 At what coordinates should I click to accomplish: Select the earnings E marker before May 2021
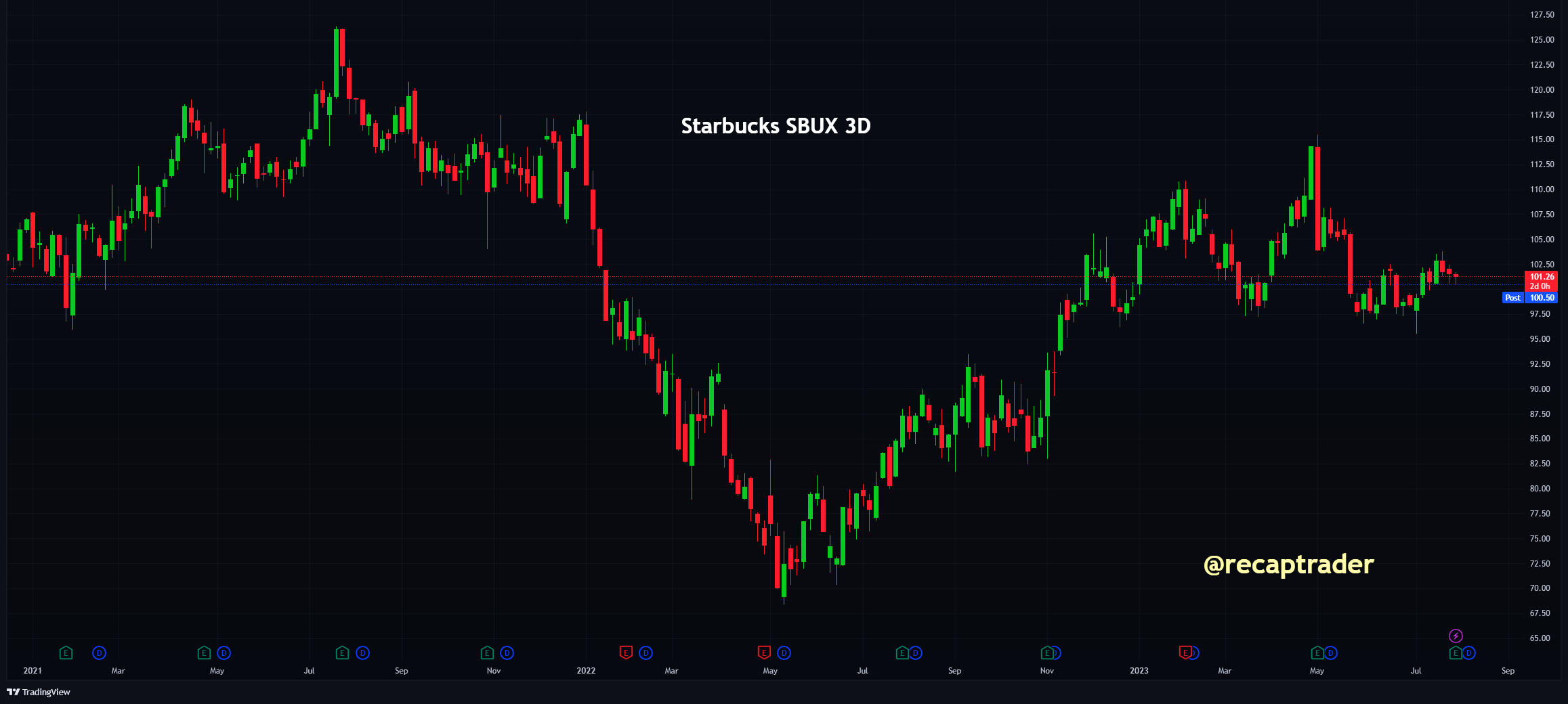pyautogui.click(x=204, y=653)
